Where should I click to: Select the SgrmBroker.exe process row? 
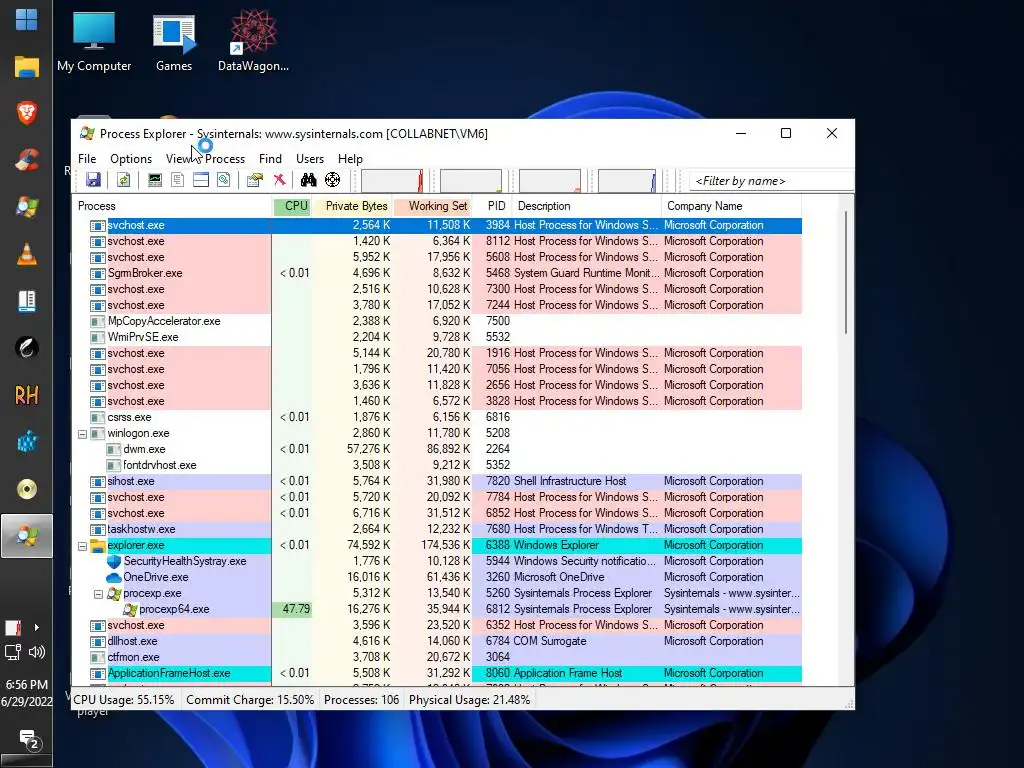tap(438, 273)
